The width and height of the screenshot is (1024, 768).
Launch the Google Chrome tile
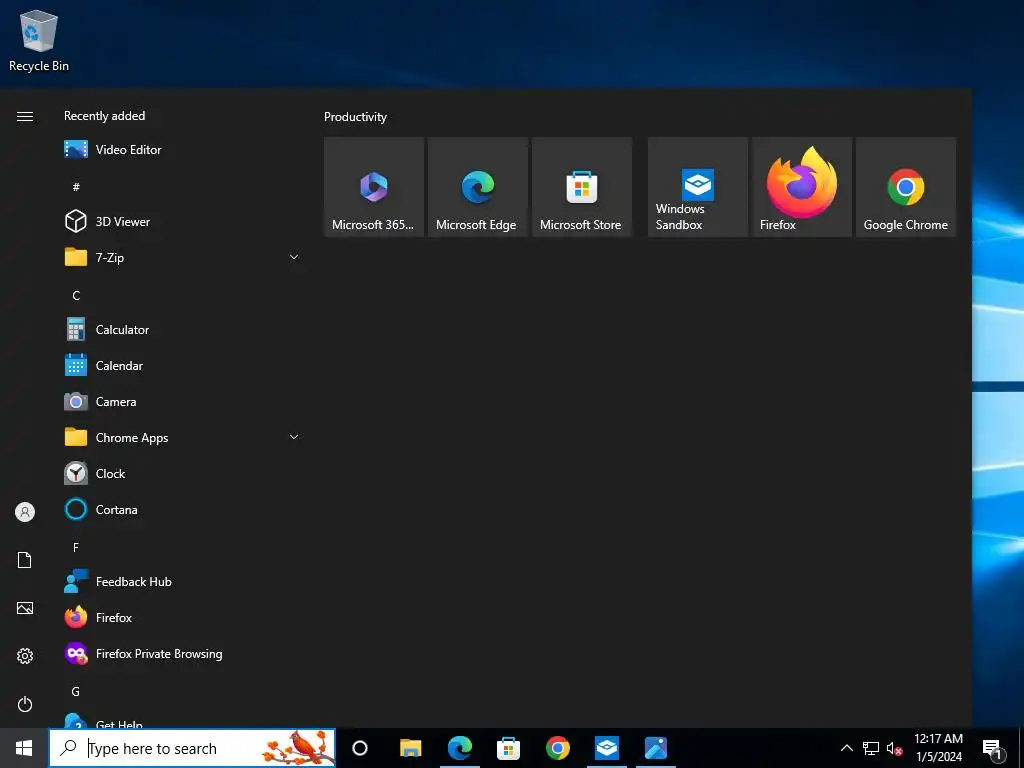point(906,187)
